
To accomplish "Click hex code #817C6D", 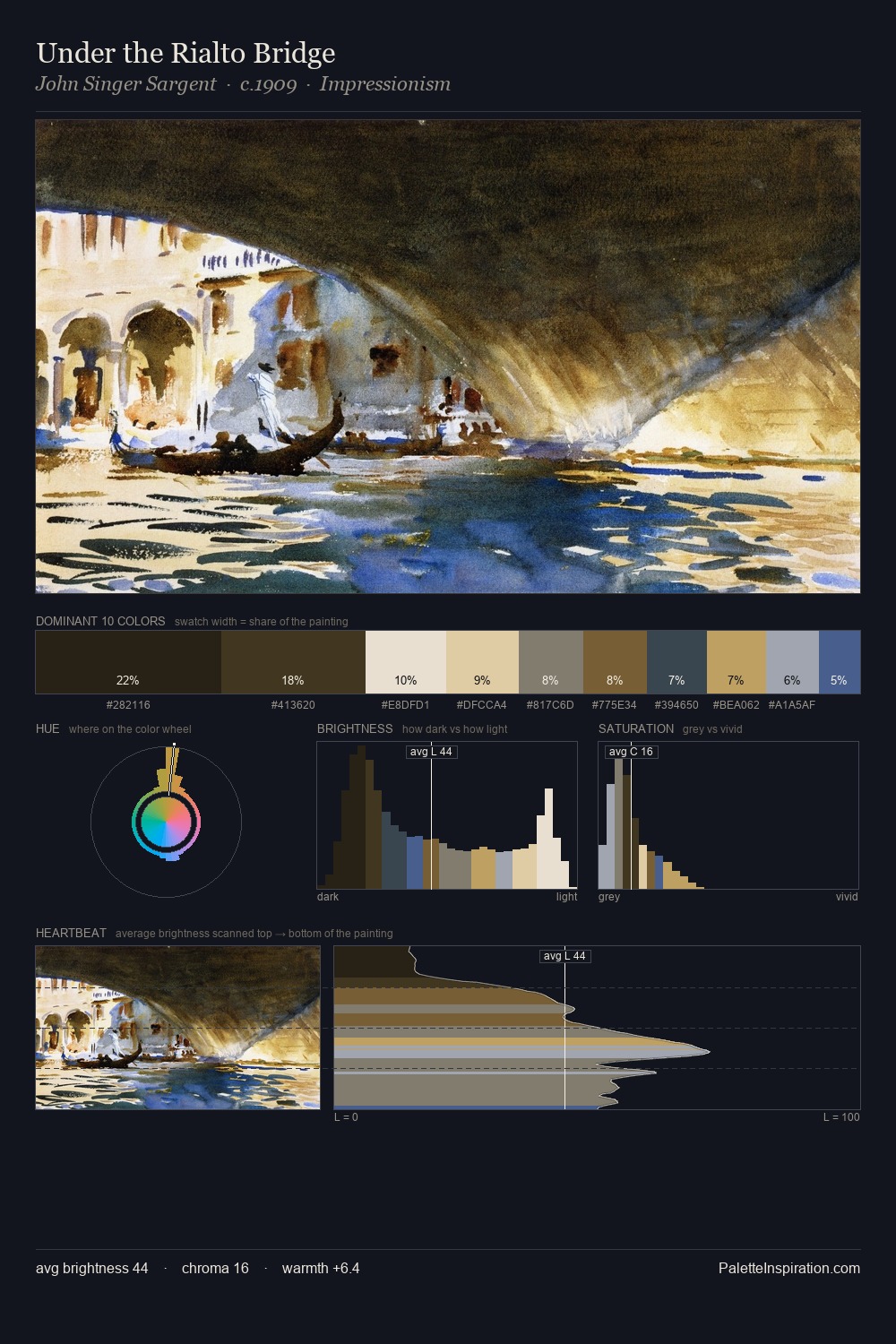I will click(551, 705).
